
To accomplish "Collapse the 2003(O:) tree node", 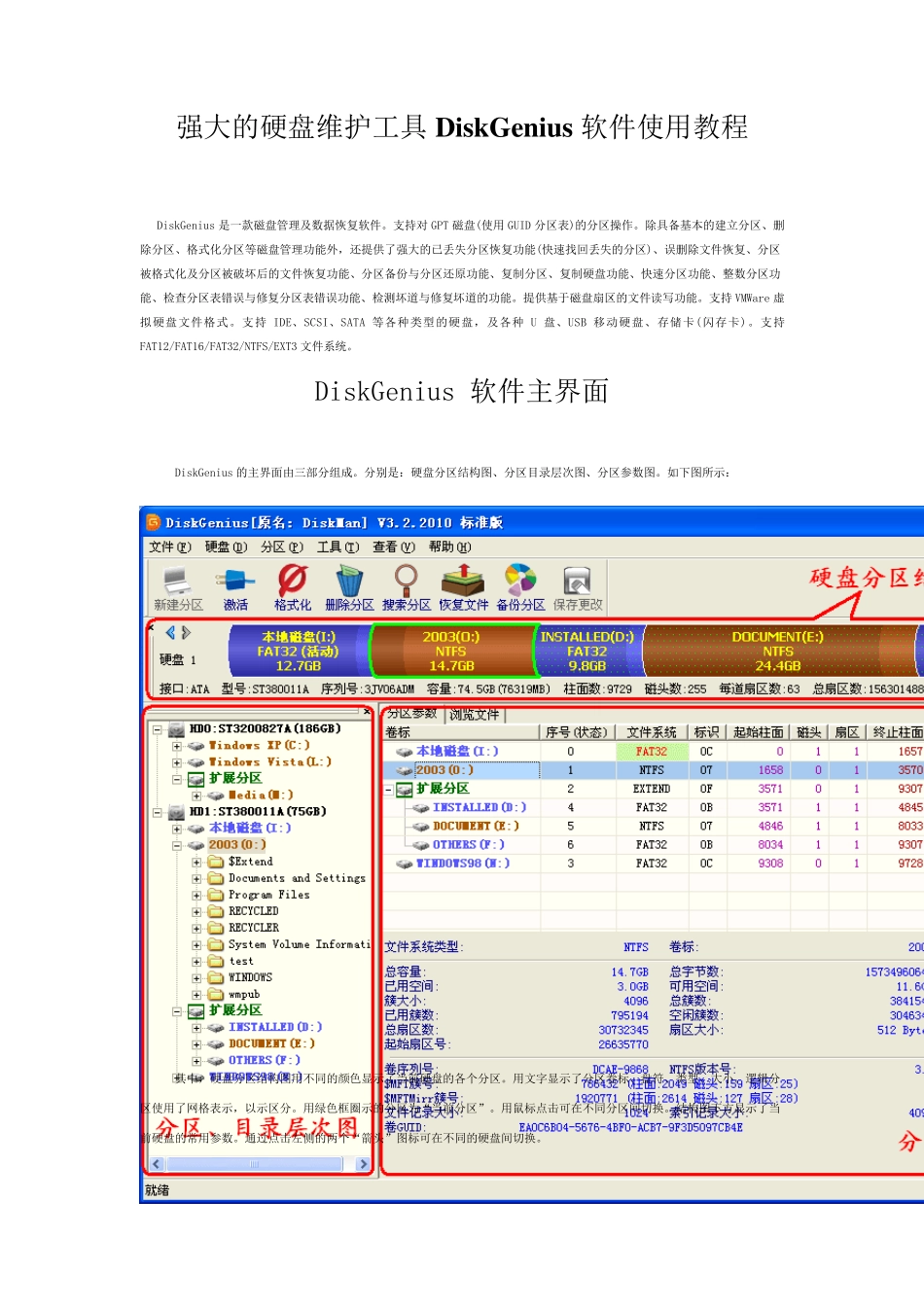I will coord(177,845).
